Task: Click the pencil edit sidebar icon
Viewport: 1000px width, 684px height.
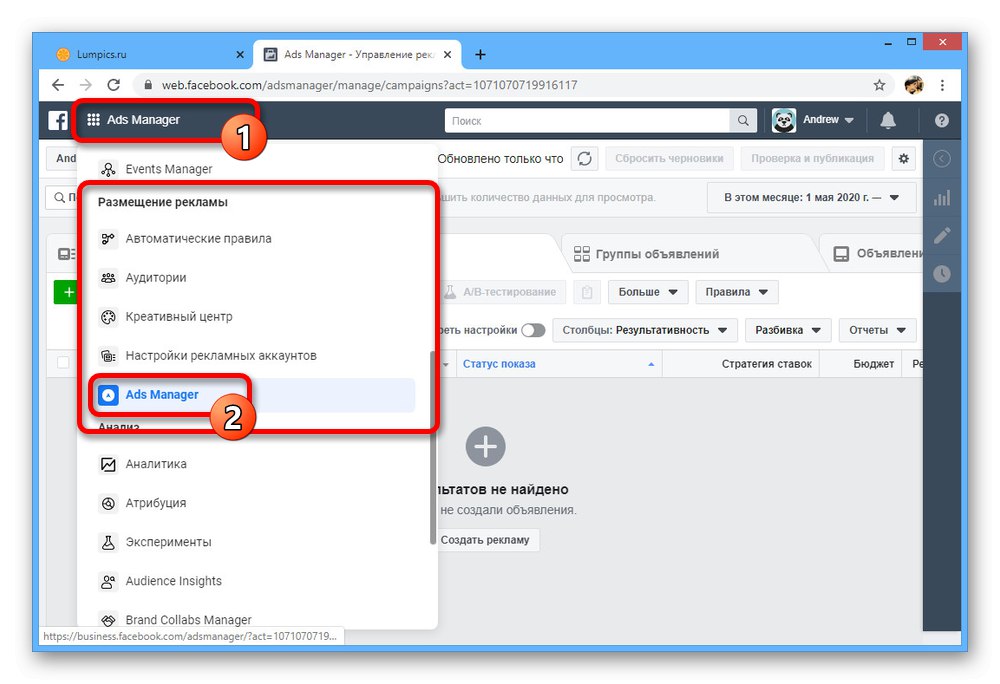Action: 941,235
